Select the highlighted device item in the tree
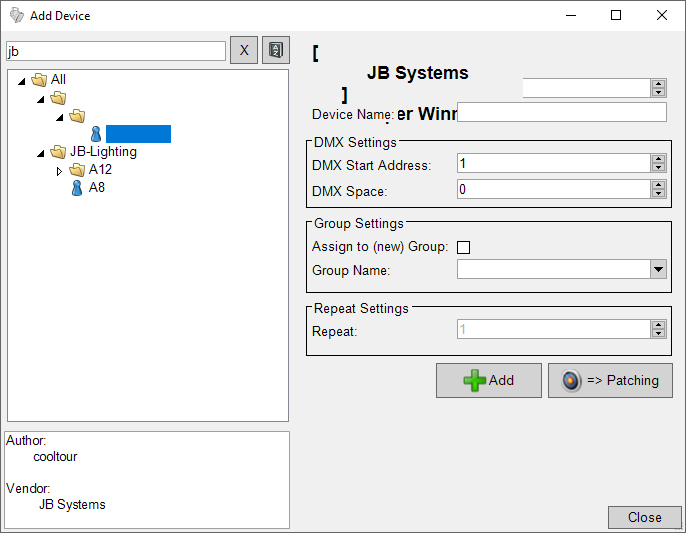686x533 pixels. [137, 134]
